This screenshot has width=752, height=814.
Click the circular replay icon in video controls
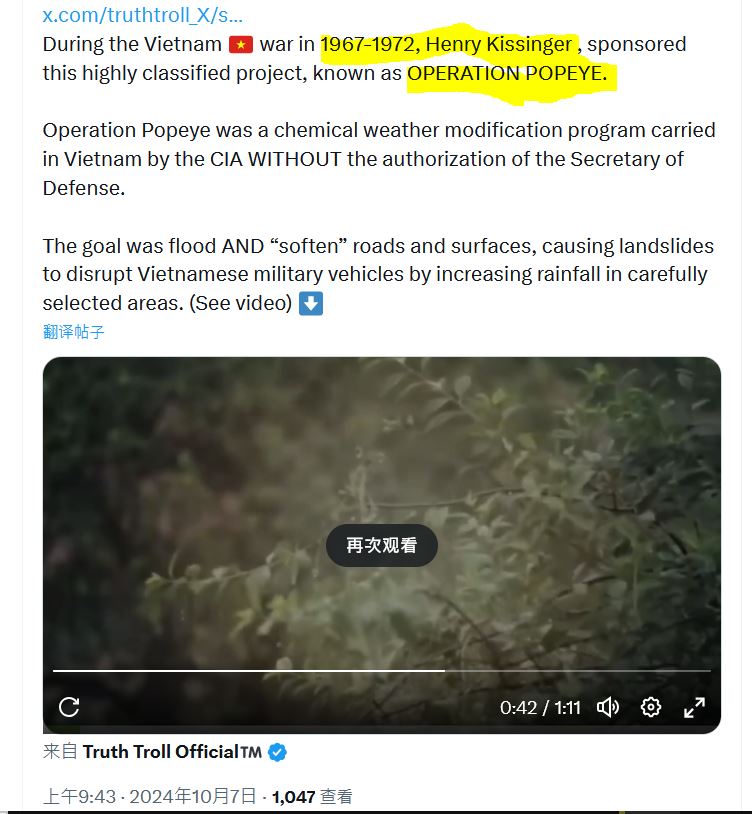[x=69, y=707]
